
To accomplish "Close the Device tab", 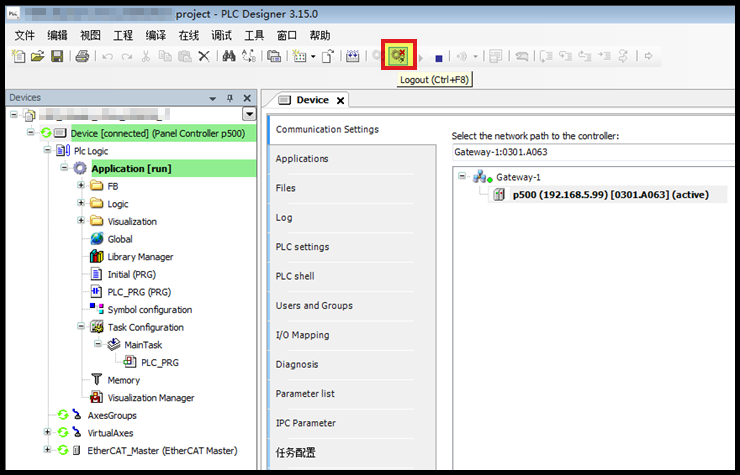I will click(x=340, y=101).
